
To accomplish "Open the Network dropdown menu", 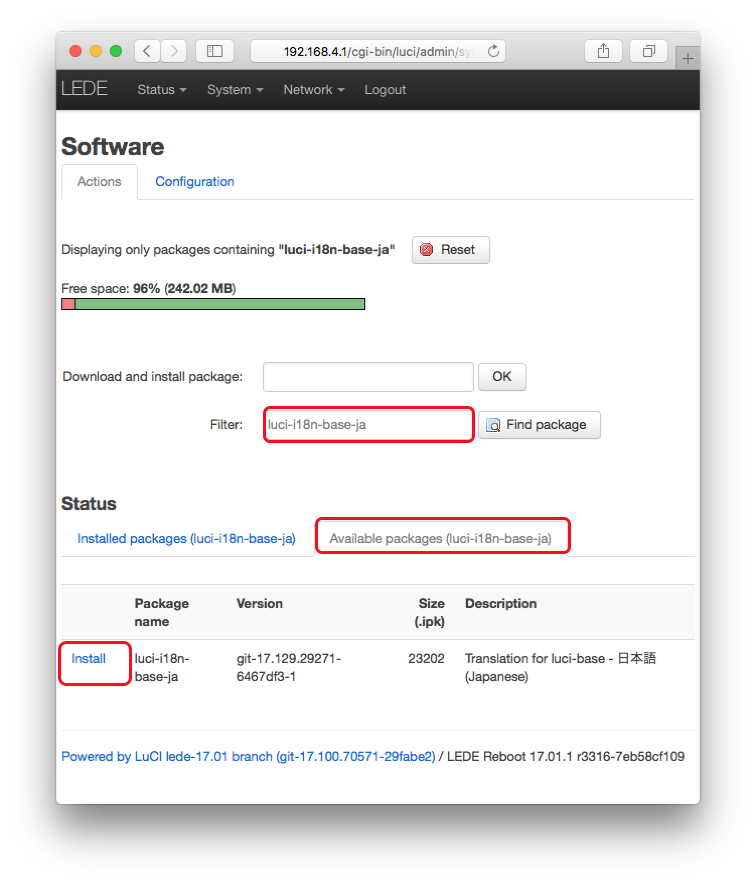I will pos(313,90).
